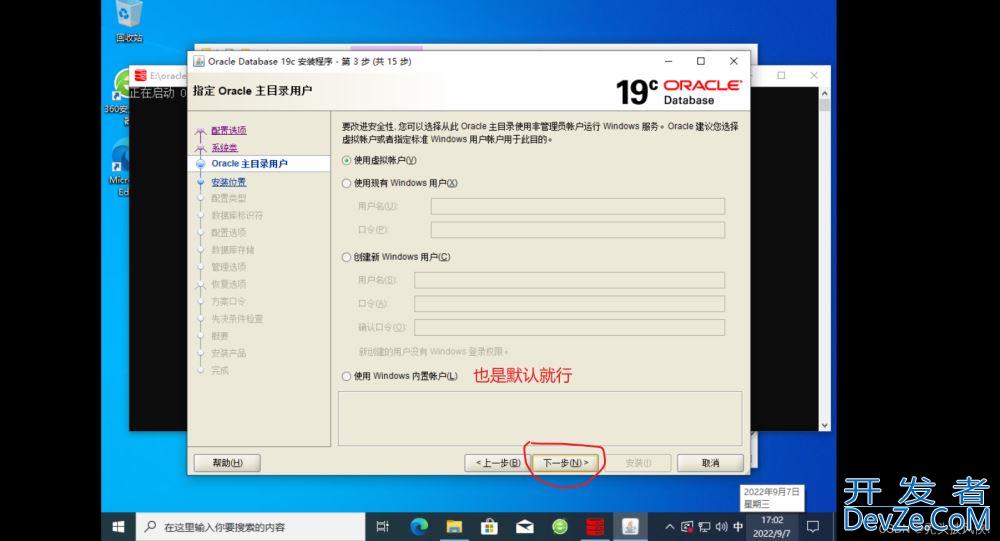1000x541 pixels.
Task: Go back with the 上一步 button
Action: (498, 463)
